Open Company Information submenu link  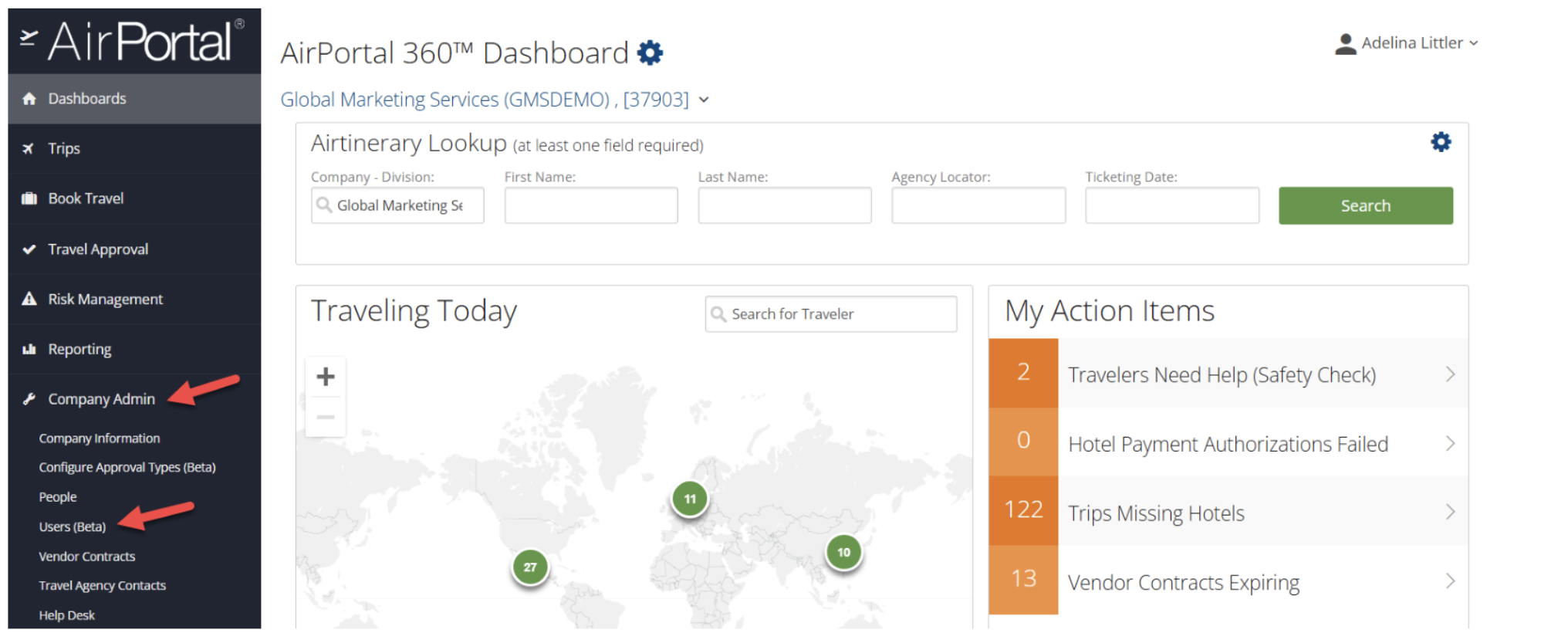pyautogui.click(x=100, y=438)
